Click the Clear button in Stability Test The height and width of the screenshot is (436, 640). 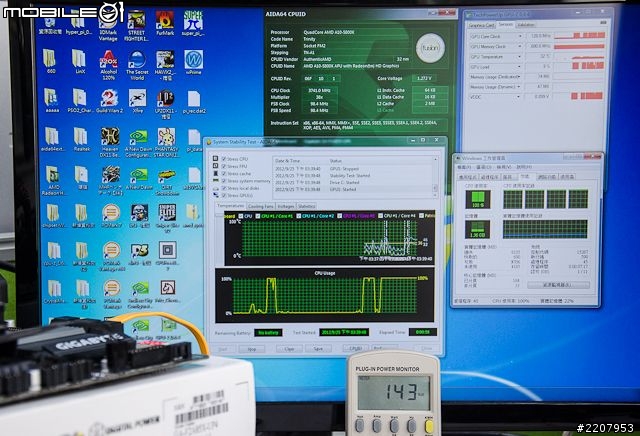tap(289, 349)
